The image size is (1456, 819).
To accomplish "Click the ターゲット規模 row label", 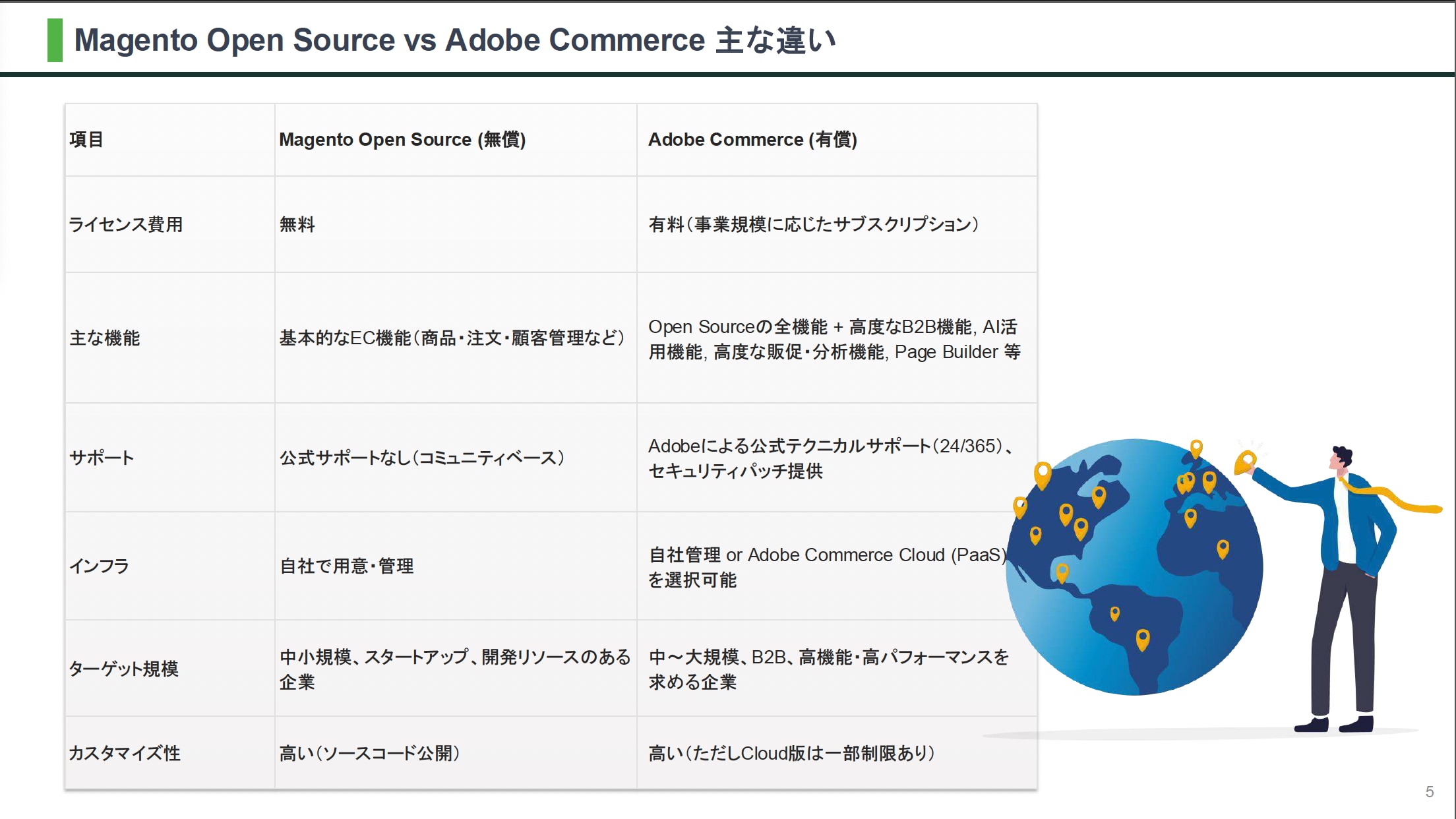I will point(124,669).
